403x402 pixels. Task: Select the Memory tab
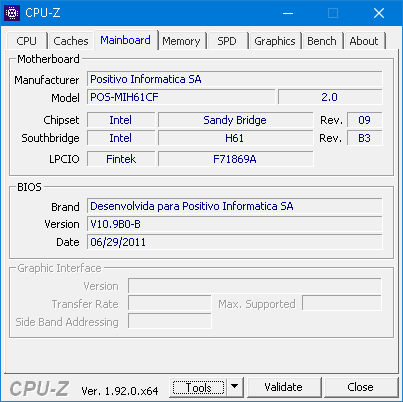(x=181, y=41)
